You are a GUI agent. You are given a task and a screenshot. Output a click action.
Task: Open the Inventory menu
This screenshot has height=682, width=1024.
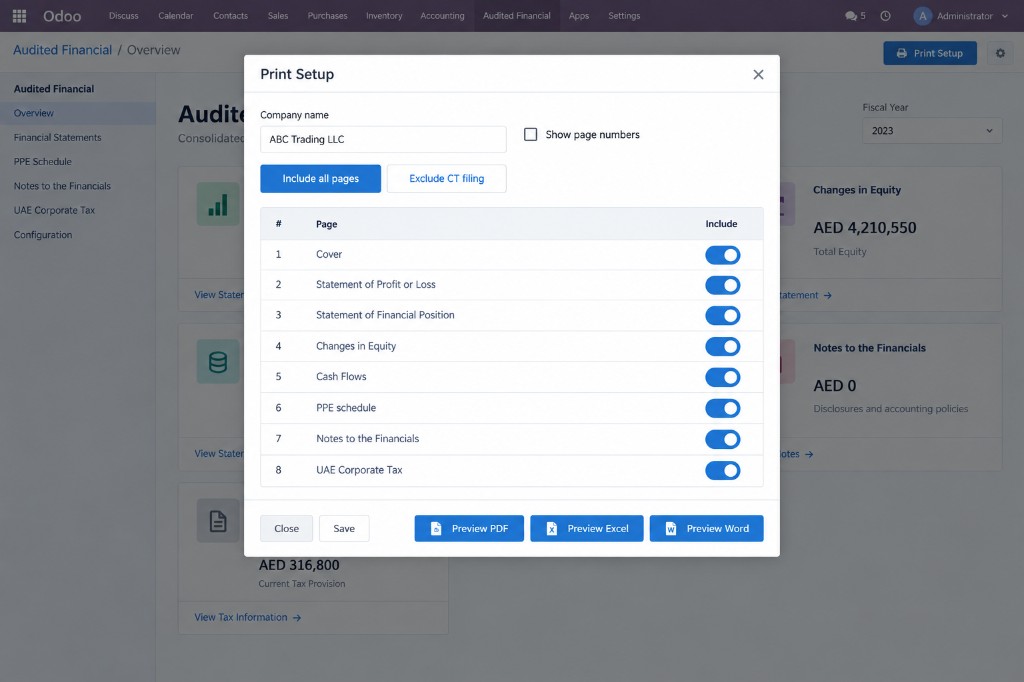pos(384,16)
